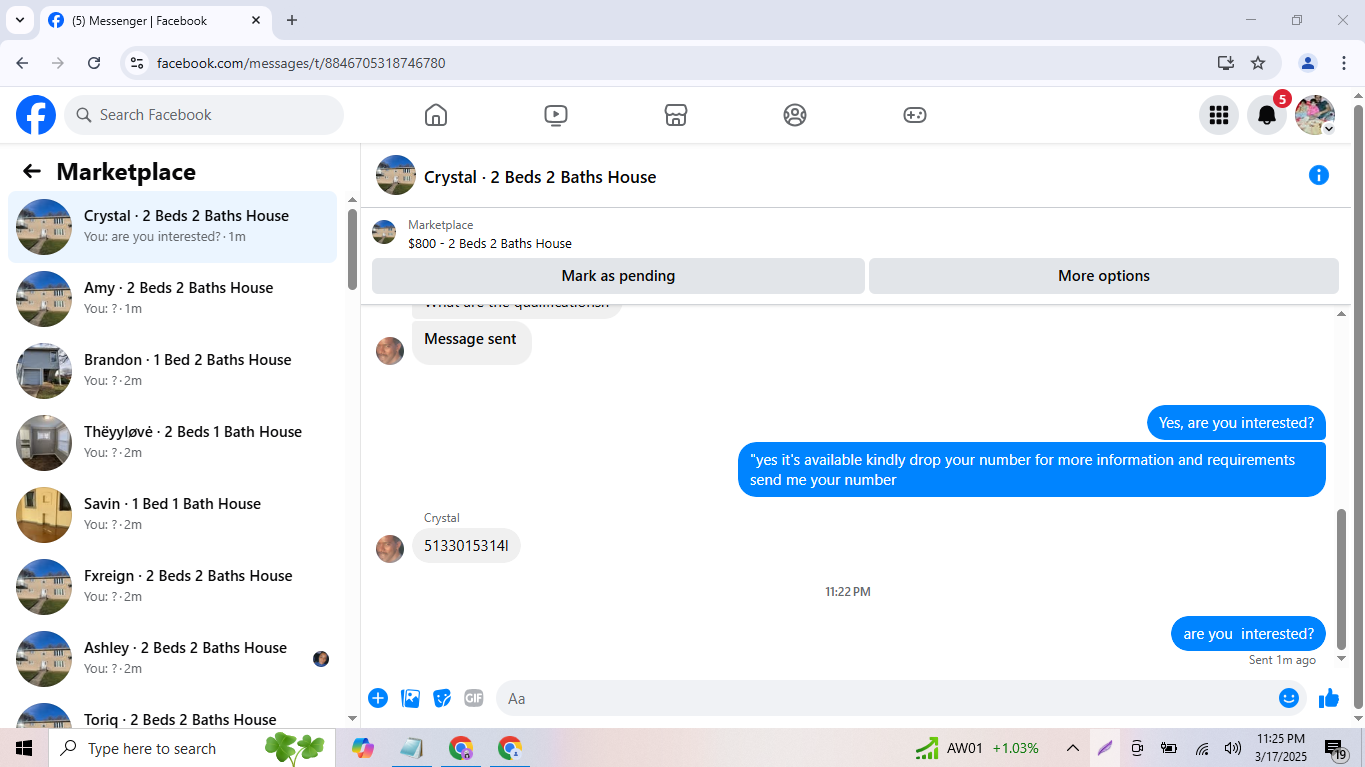Viewport: 1365px width, 767px height.
Task: Click the 'Yes, are you interested?' bubble
Action: (1236, 423)
